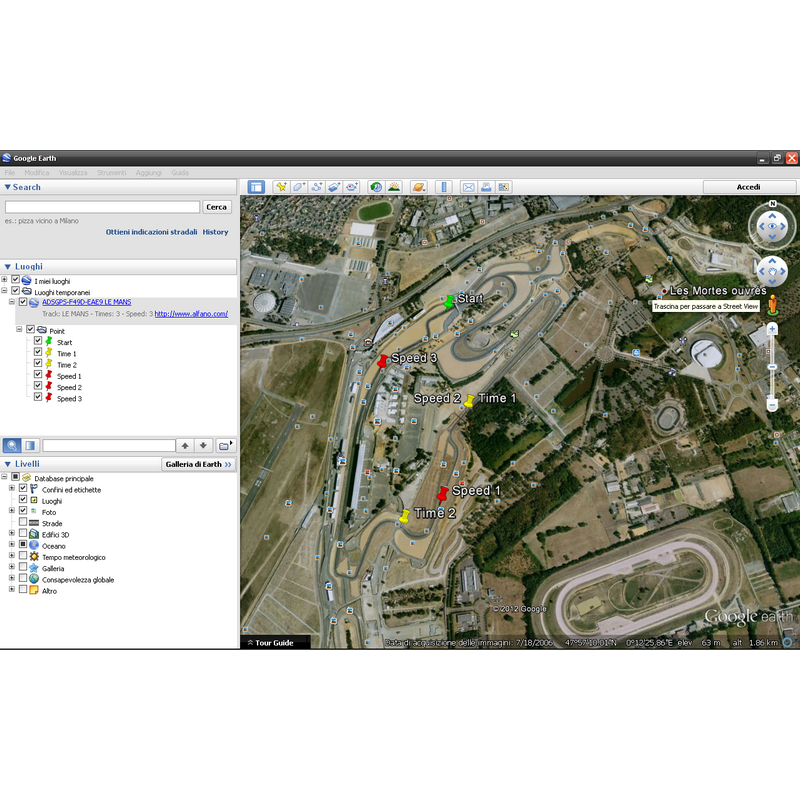Viewport: 800px width, 800px height.
Task: Collapse the Point folder tree node
Action: (19, 329)
